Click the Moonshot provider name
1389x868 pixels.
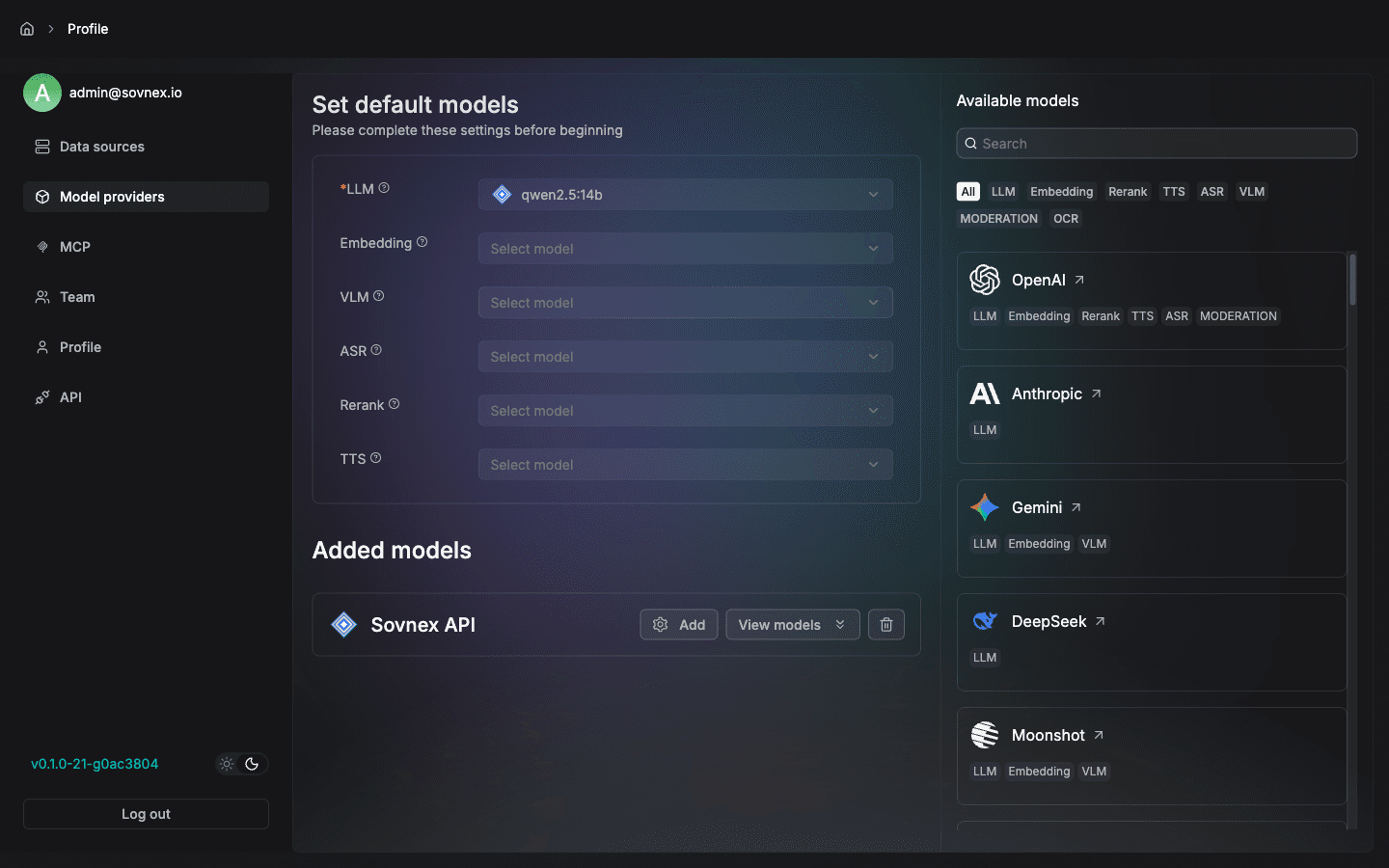coord(1048,735)
